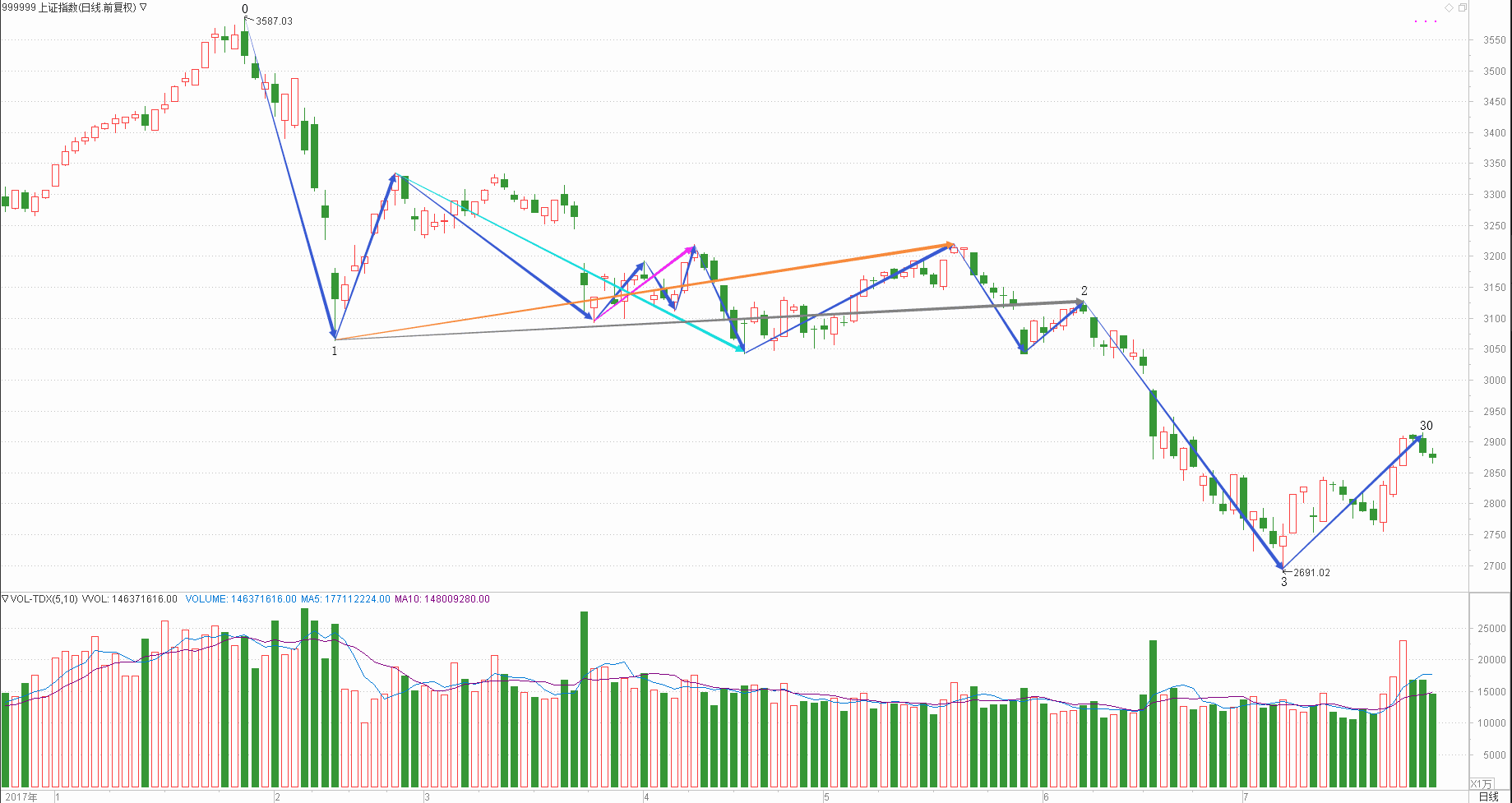
Task: Click the diamond icon in top-right corner
Action: coord(1450,7)
